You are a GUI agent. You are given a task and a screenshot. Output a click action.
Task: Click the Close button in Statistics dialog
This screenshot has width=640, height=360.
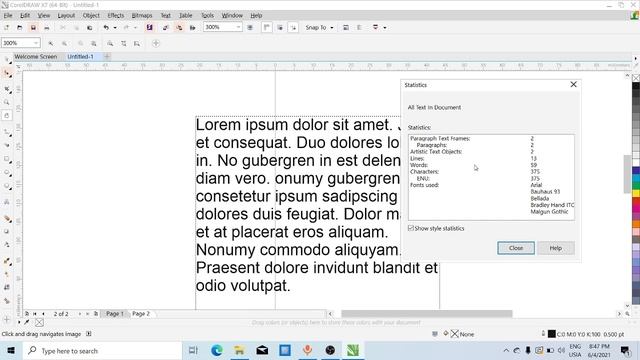tap(516, 248)
